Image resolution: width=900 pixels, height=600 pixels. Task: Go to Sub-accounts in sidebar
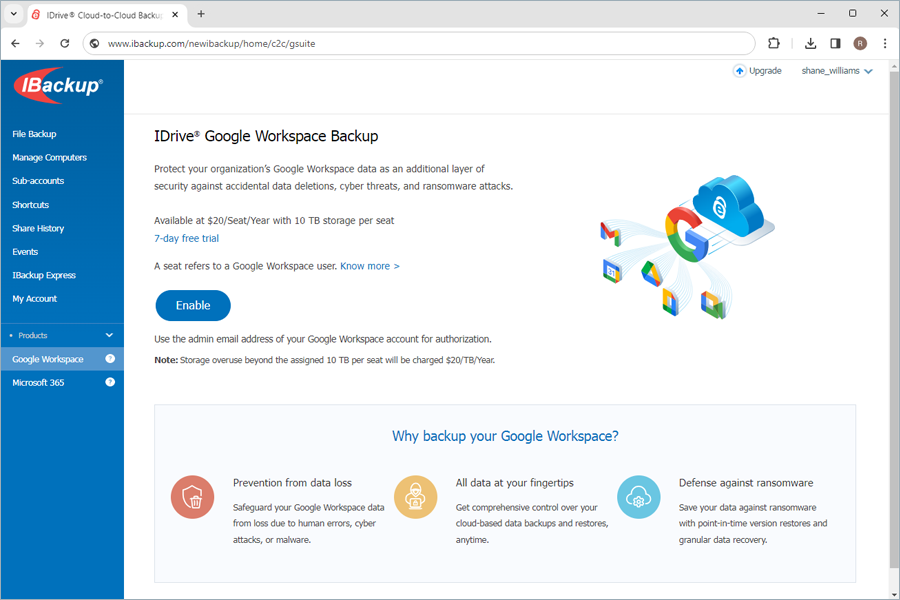pyautogui.click(x=38, y=181)
